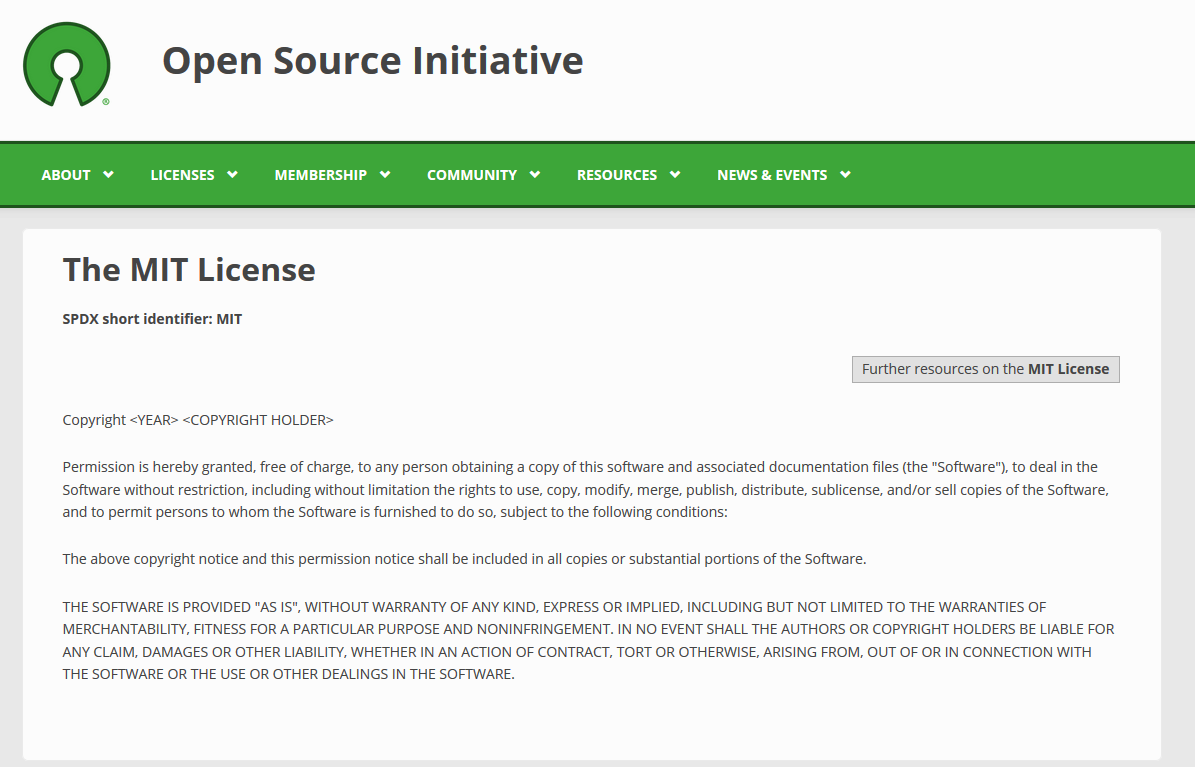Image resolution: width=1195 pixels, height=767 pixels.
Task: Expand the Resources dropdown chevron
Action: 675,174
